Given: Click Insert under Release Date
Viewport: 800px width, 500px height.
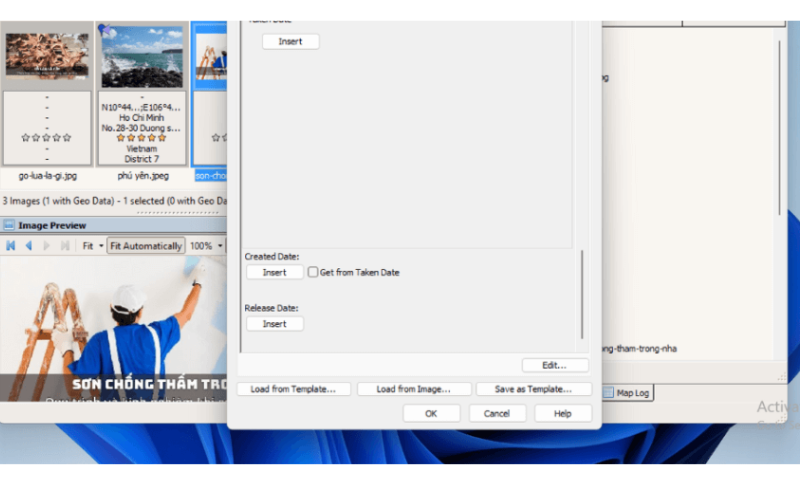Looking at the screenshot, I should tap(274, 324).
